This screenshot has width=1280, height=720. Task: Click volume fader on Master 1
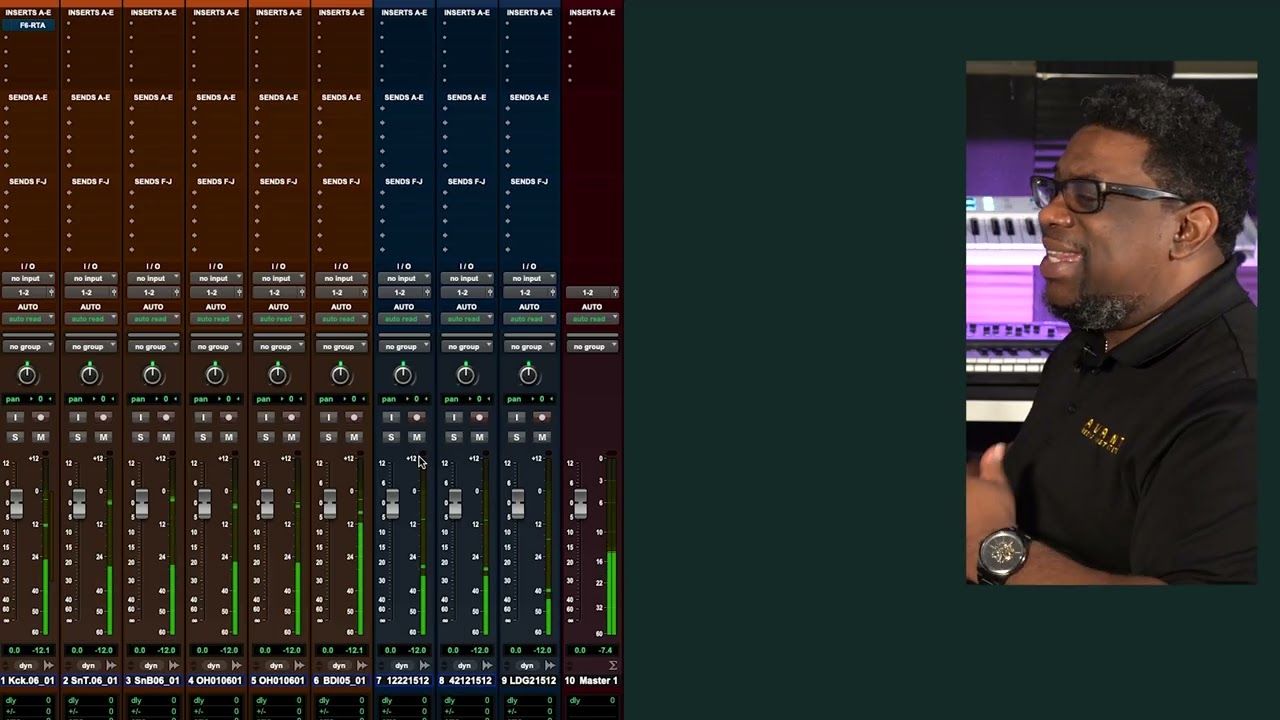click(x=580, y=503)
